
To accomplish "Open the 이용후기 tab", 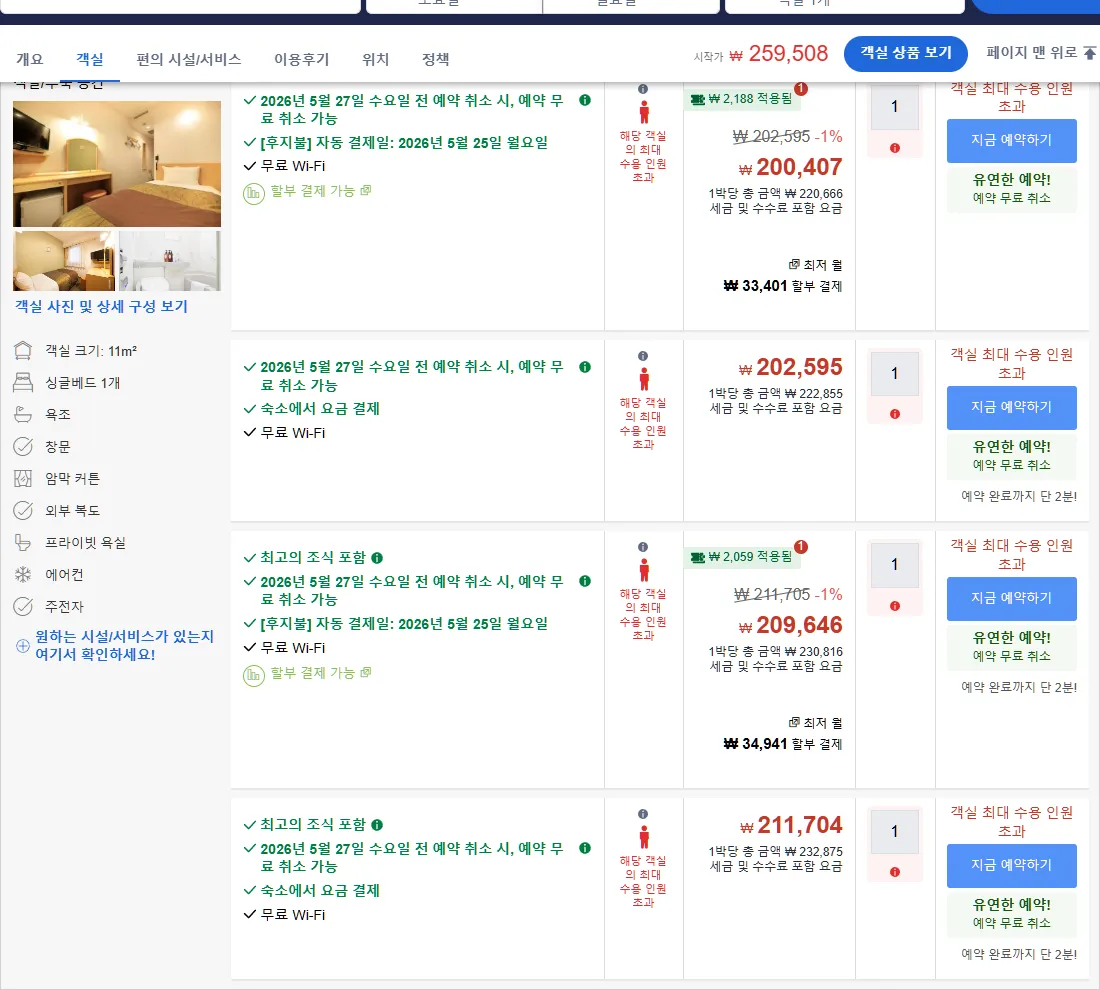I will click(302, 60).
